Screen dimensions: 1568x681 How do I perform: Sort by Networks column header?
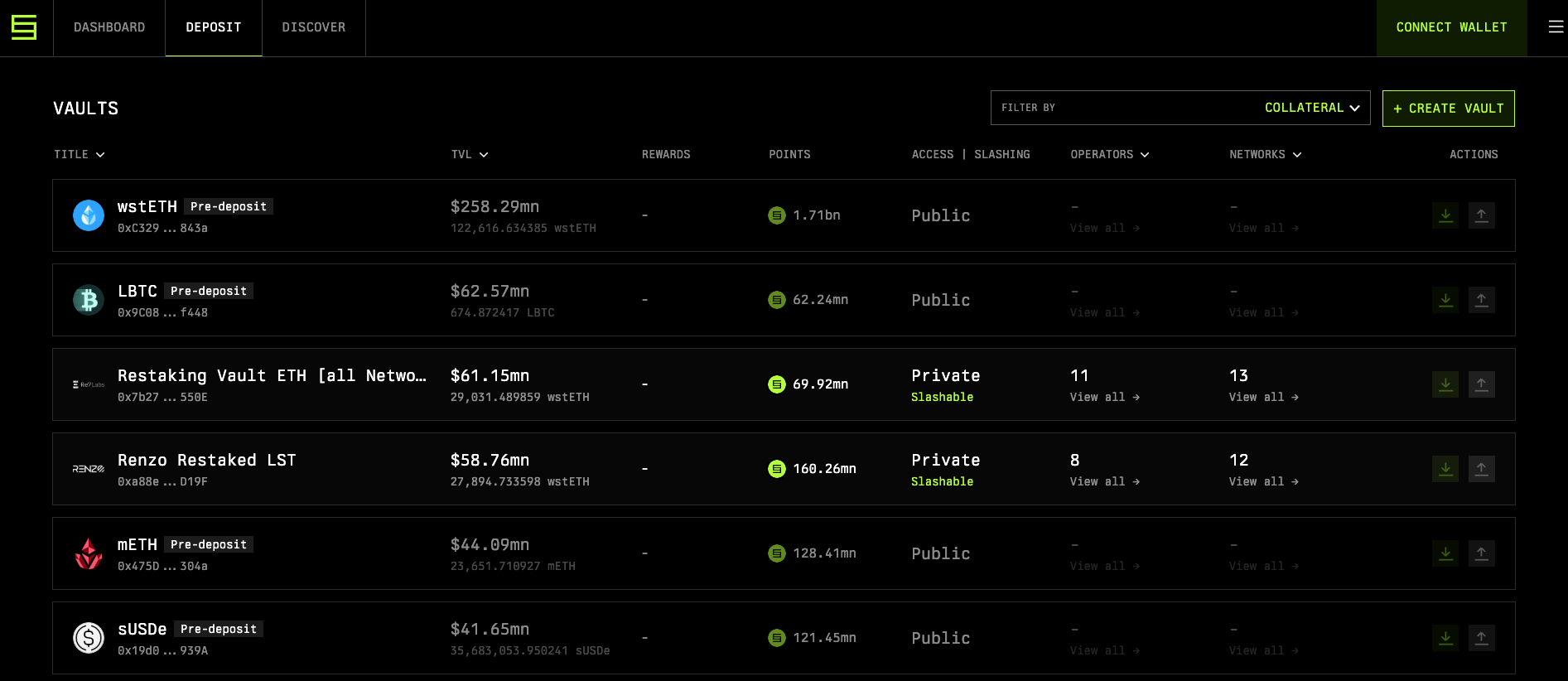[1266, 155]
